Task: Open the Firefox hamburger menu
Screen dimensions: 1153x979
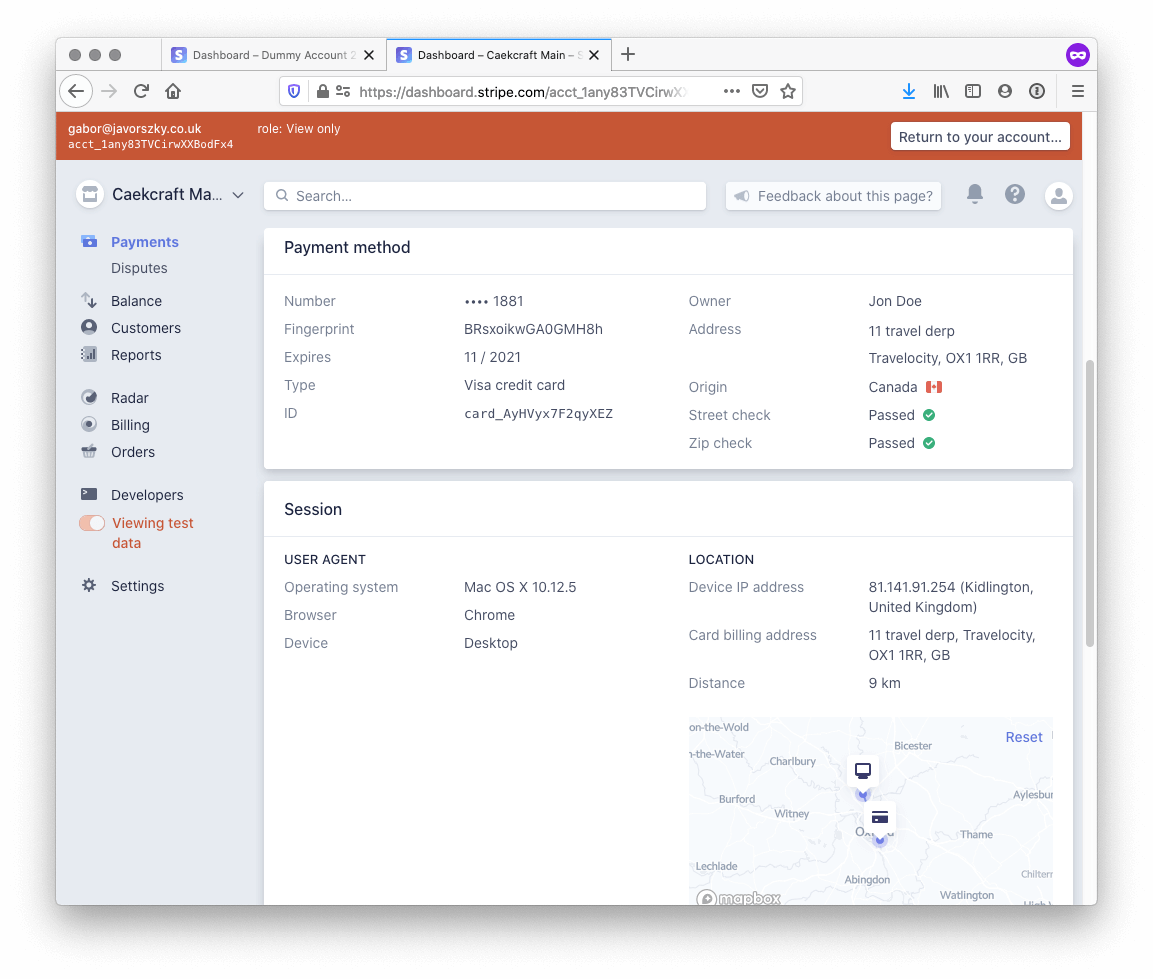Action: coord(1077,91)
